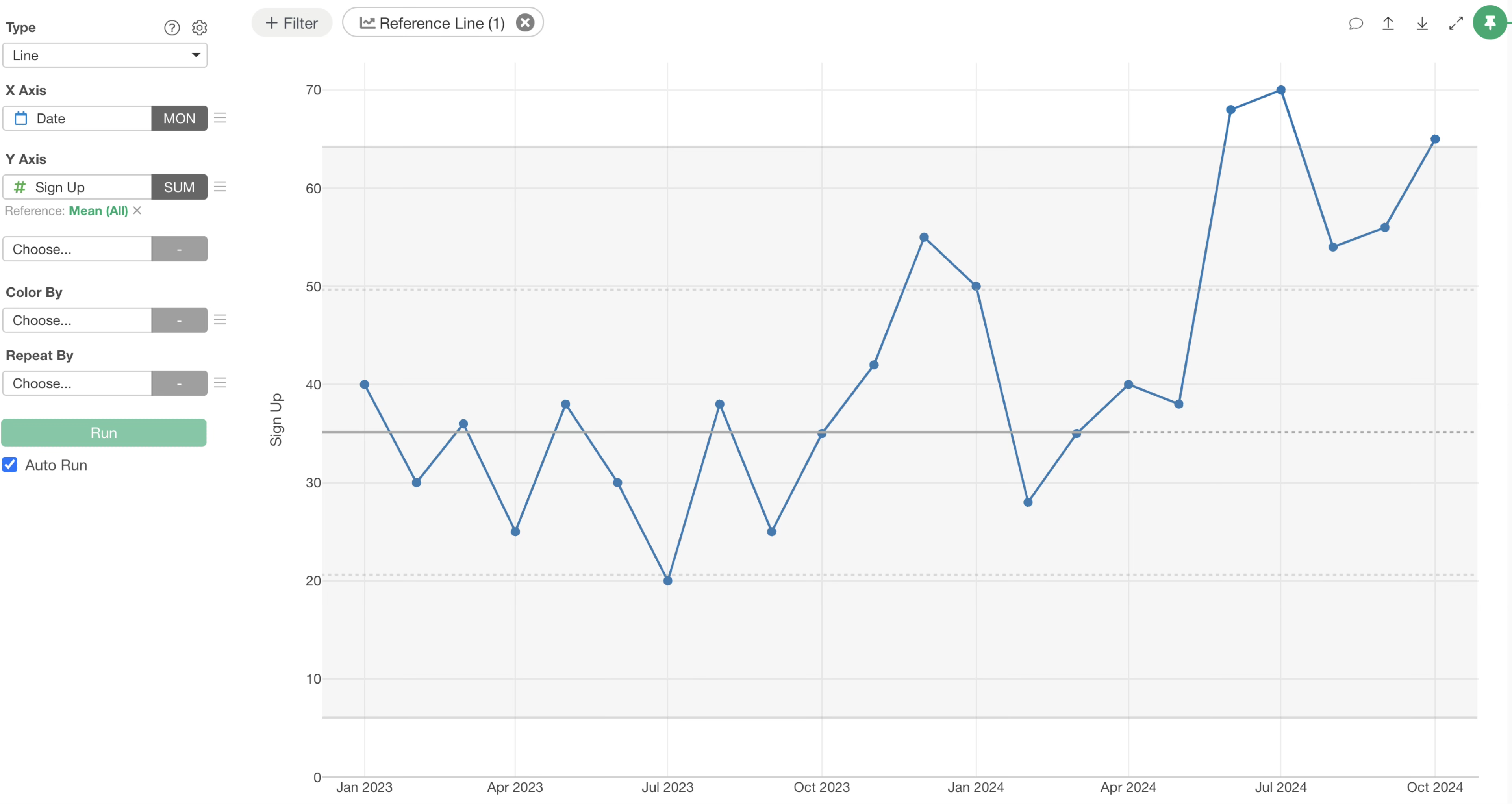This screenshot has height=804, width=1512.
Task: Open the MON date aggregation dropdown
Action: tap(179, 118)
